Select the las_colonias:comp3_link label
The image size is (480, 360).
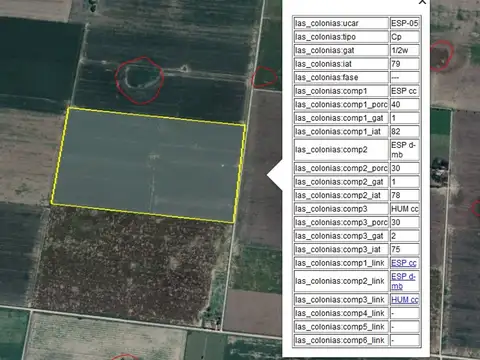click(341, 300)
